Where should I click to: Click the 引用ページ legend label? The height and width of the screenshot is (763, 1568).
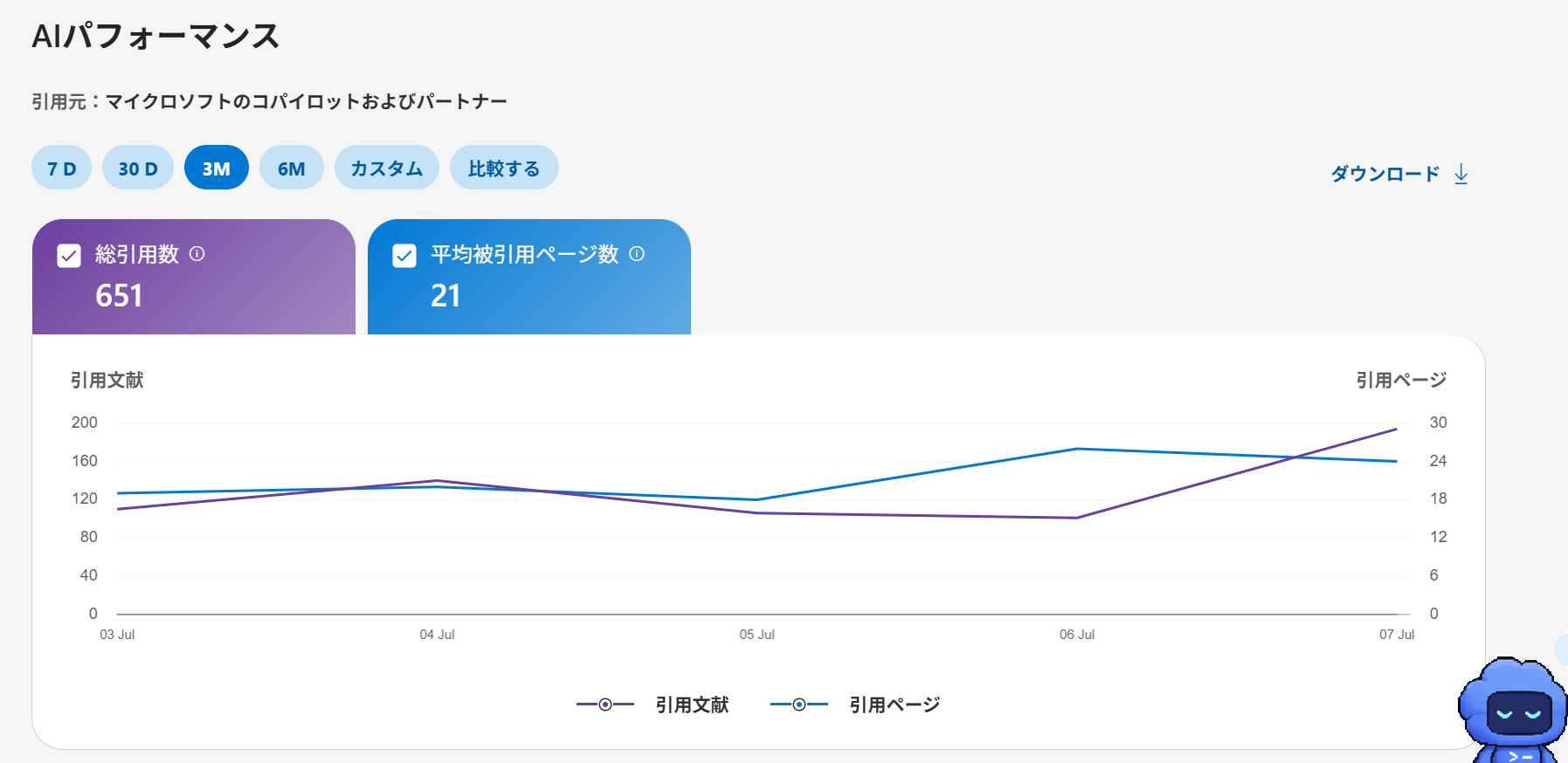click(895, 705)
